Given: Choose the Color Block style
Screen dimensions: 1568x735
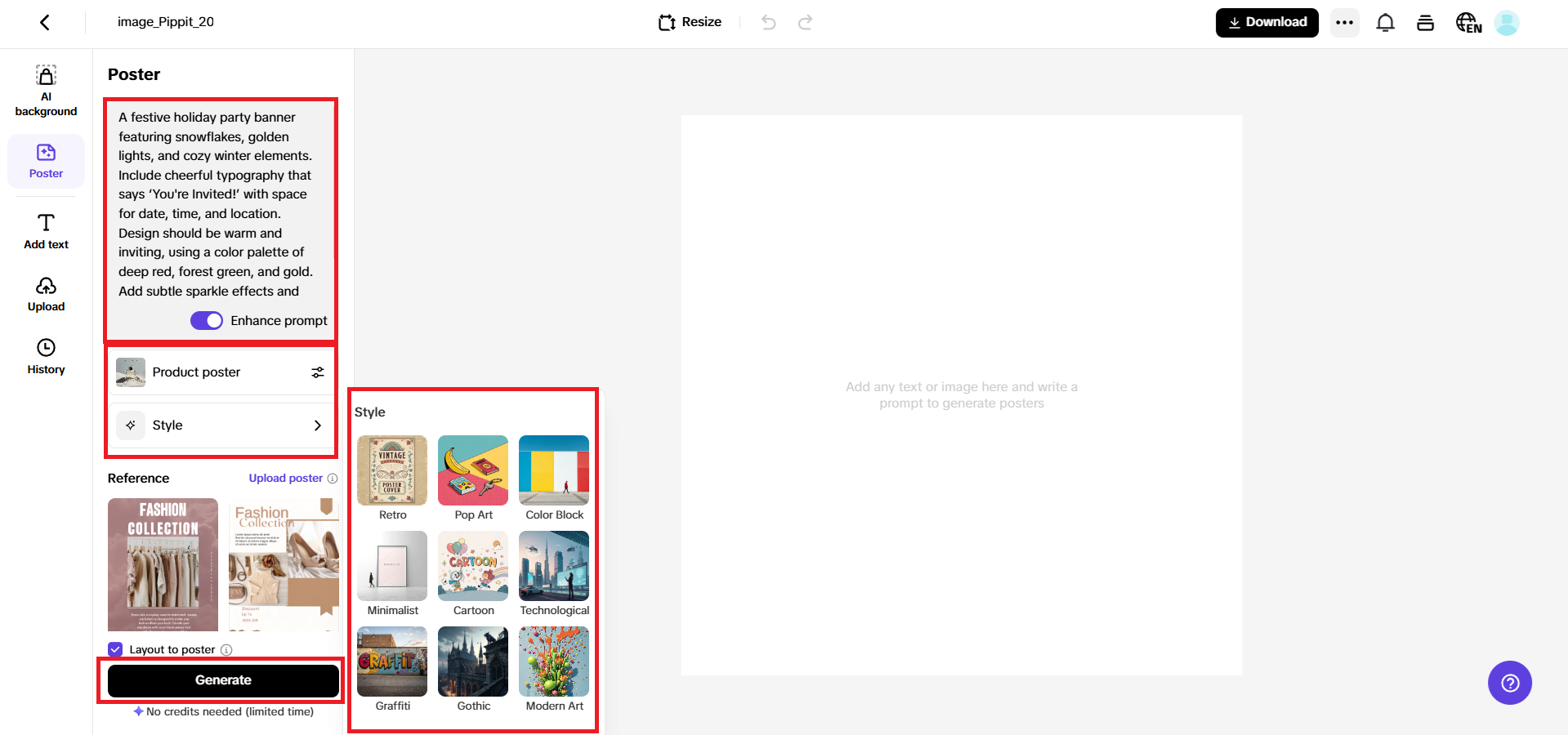Looking at the screenshot, I should [554, 479].
